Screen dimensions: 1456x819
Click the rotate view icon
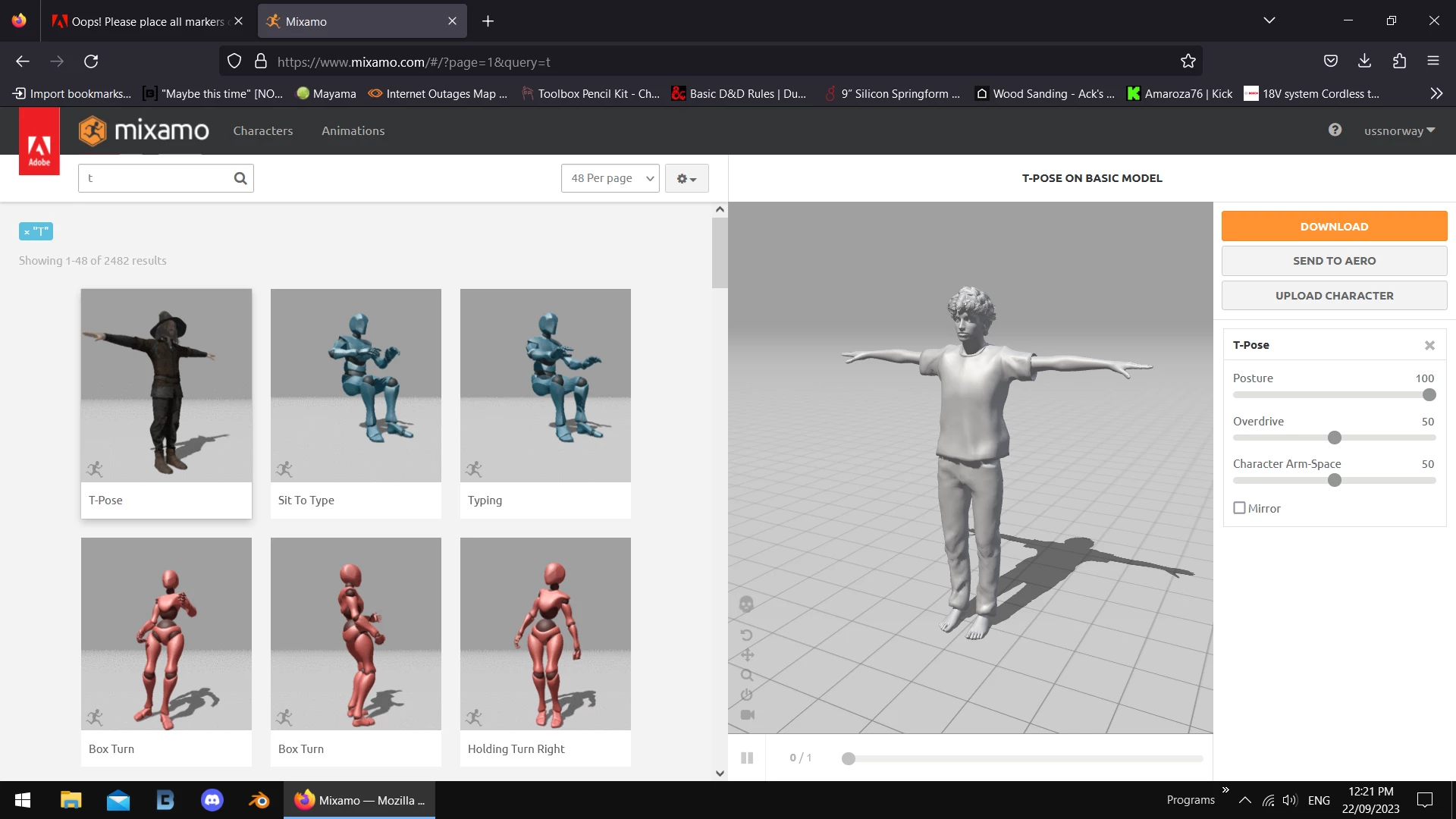click(x=746, y=635)
